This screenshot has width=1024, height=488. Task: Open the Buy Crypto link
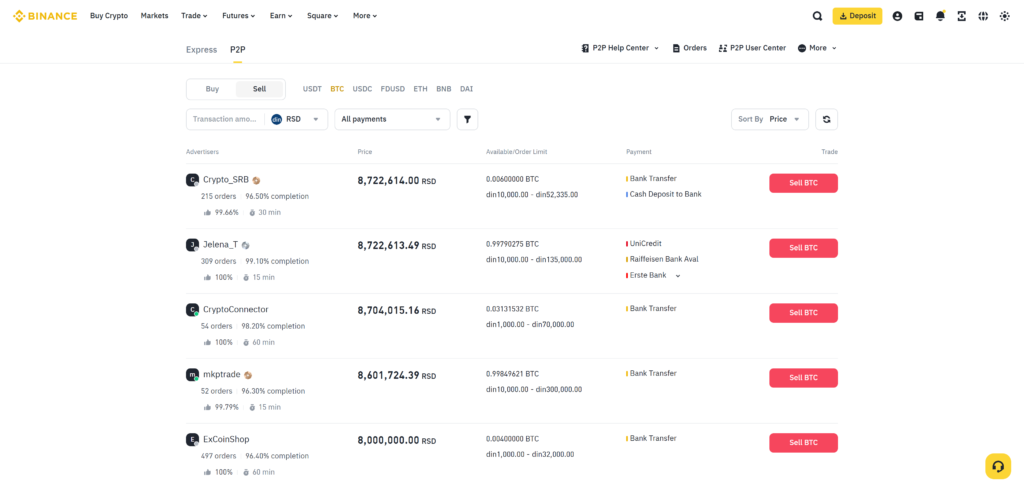109,16
